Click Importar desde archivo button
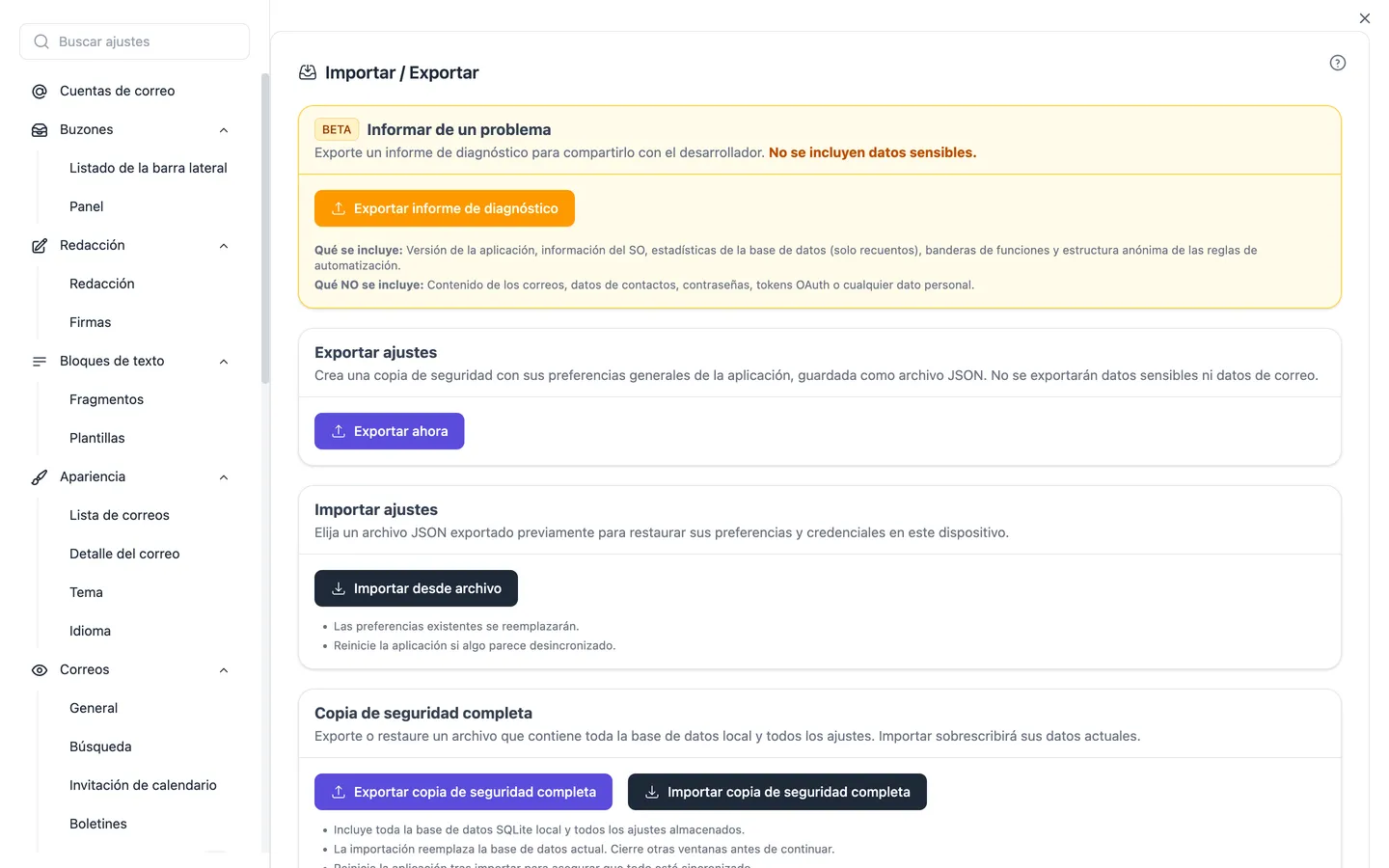This screenshot has width=1389, height=868. (x=416, y=588)
